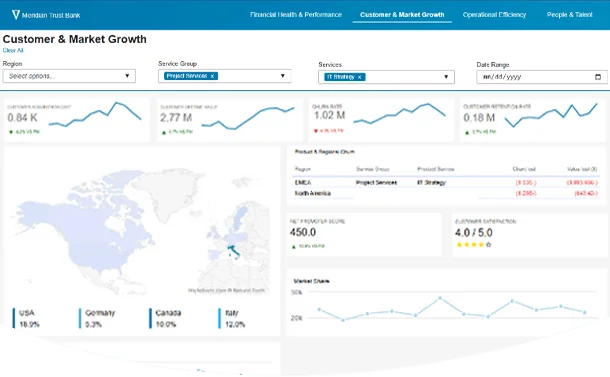
Task: Click the Customer & Market Growth heading
Action: pyautogui.click(x=75, y=39)
